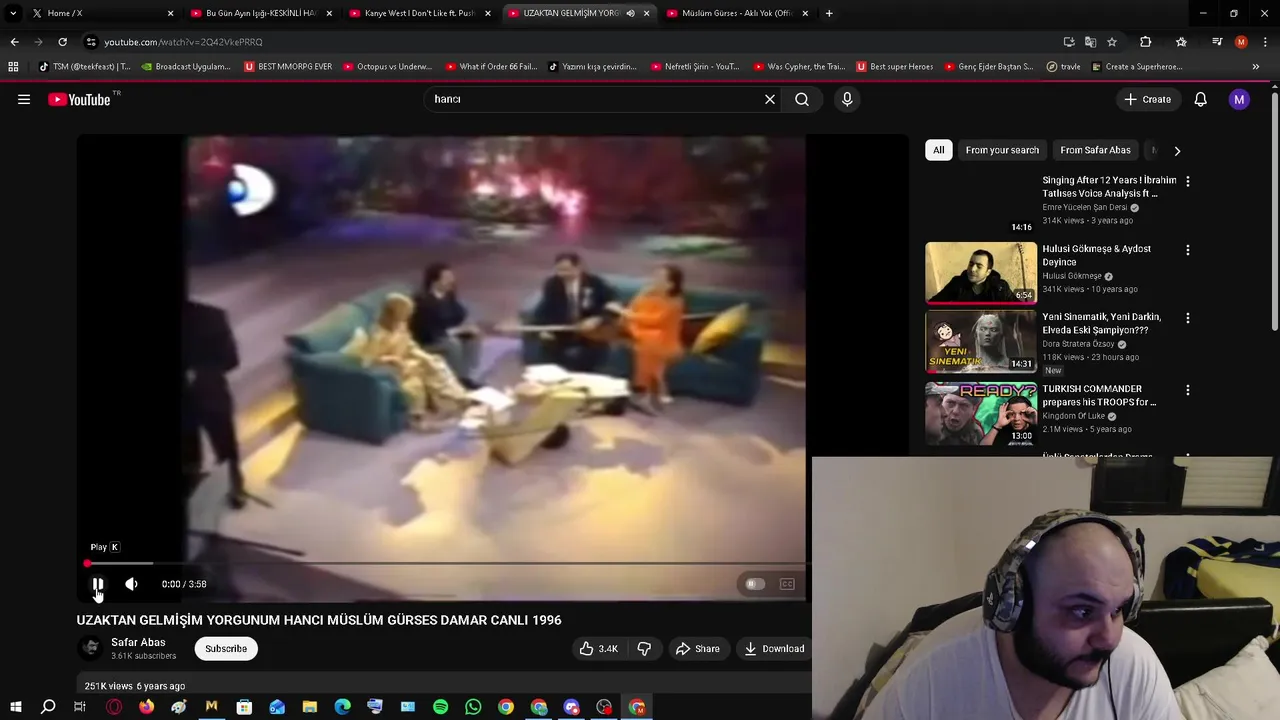
Task: Open a new browser tab
Action: coord(829,13)
